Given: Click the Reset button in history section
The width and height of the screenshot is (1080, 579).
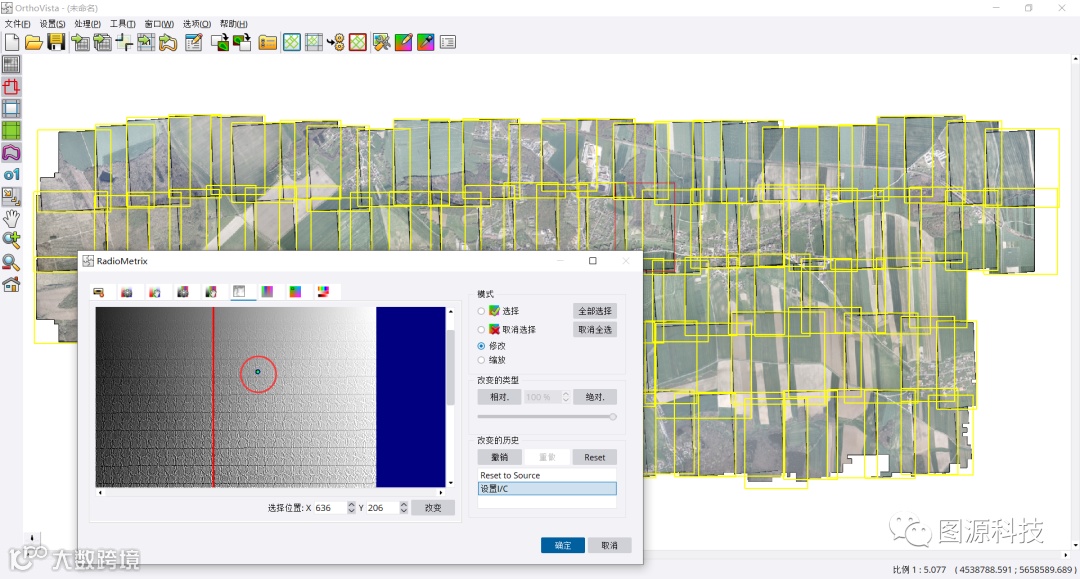Looking at the screenshot, I should coord(594,457).
